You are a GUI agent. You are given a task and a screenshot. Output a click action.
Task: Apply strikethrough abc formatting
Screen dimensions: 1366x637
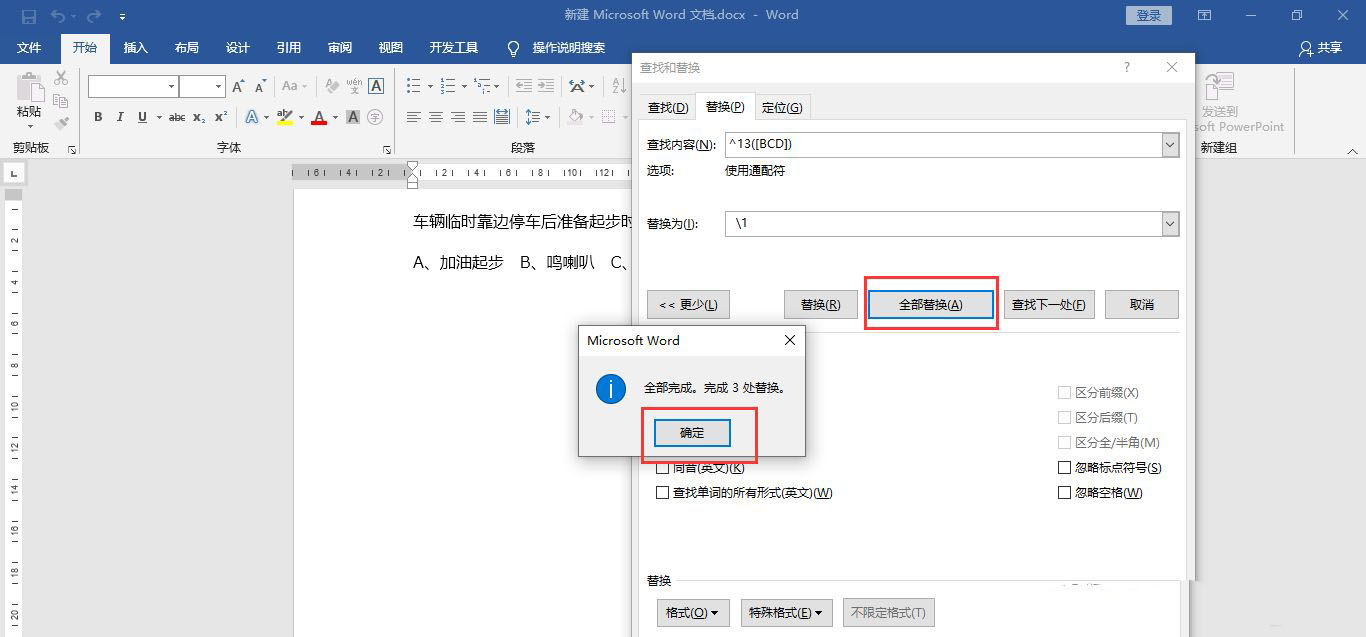point(177,117)
